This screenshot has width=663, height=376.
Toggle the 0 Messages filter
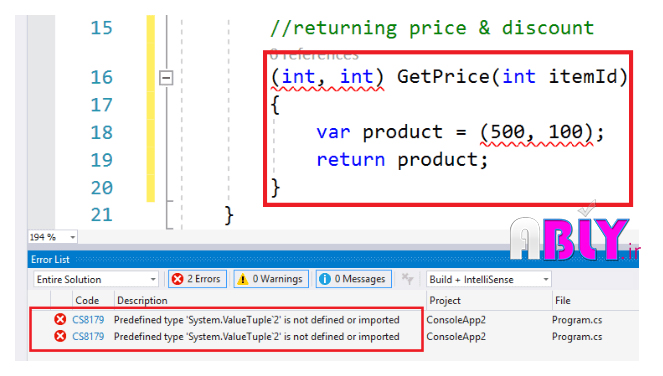(353, 279)
